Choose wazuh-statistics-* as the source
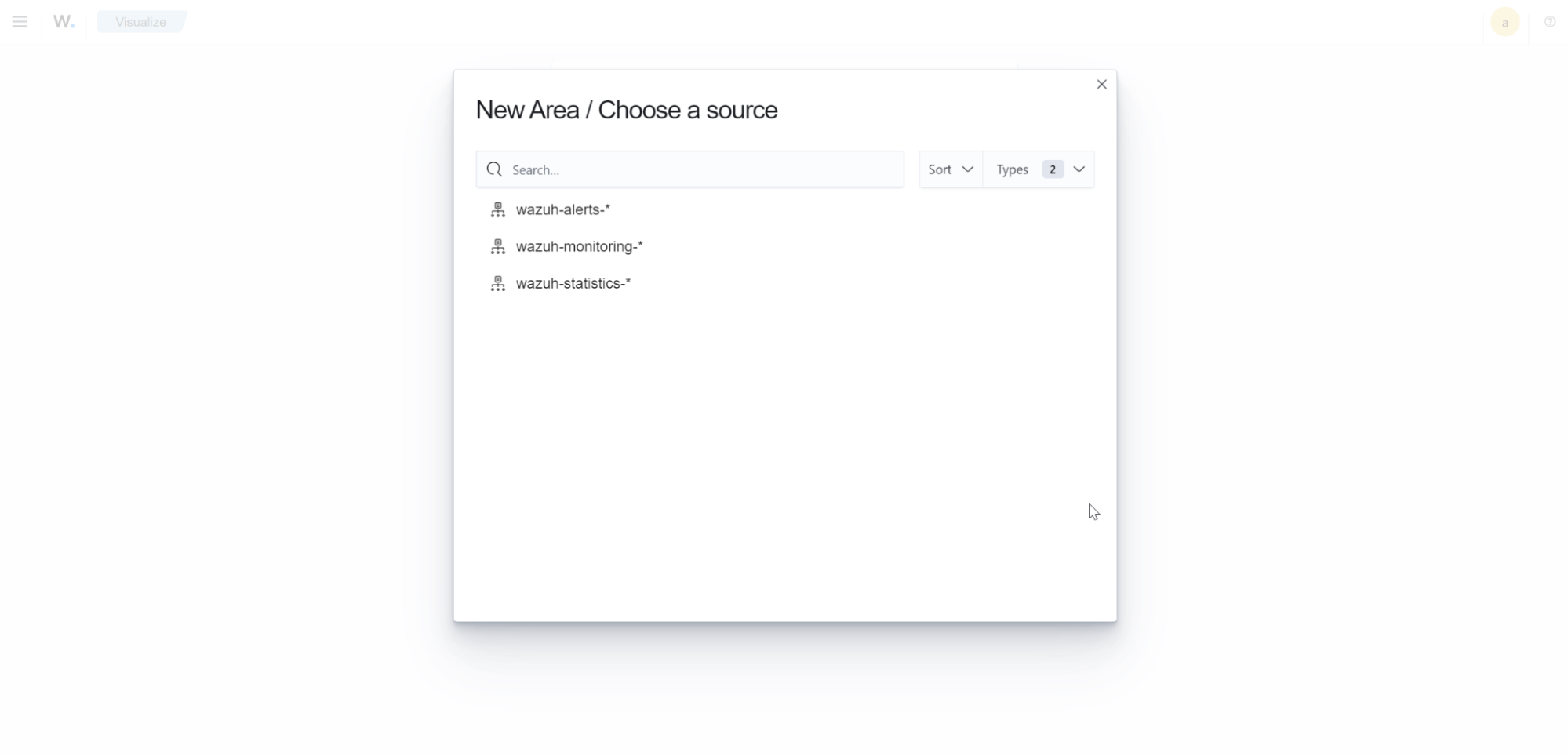Image resolution: width=1568 pixels, height=756 pixels. [573, 283]
